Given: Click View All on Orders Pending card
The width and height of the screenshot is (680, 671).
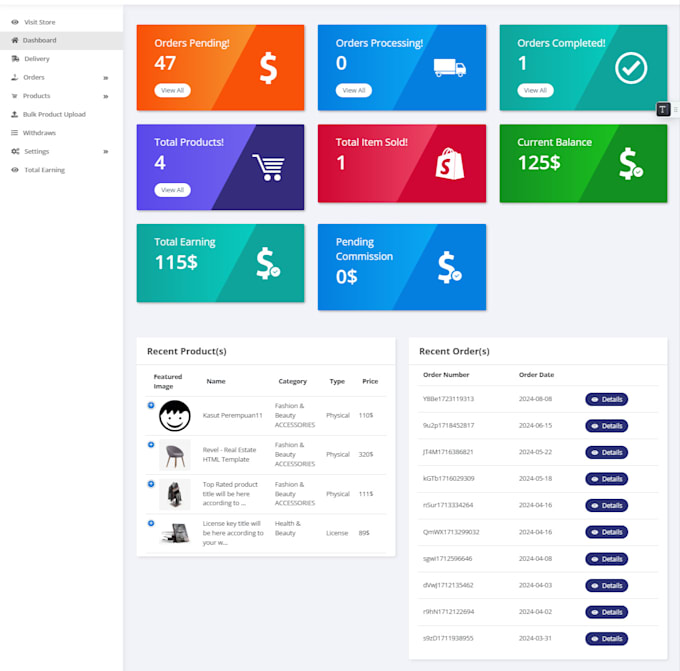Looking at the screenshot, I should pyautogui.click(x=173, y=90).
